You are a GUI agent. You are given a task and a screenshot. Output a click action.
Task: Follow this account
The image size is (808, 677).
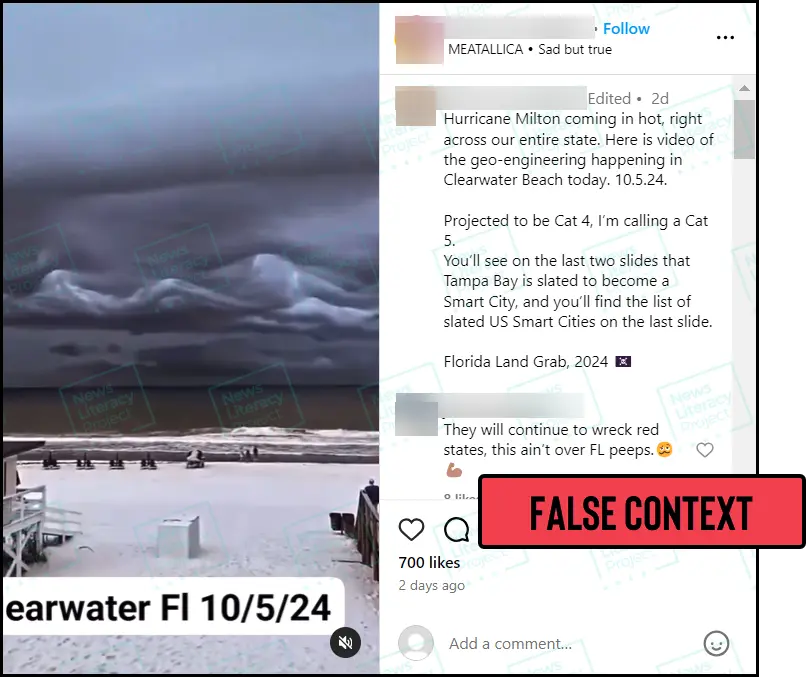tap(626, 29)
